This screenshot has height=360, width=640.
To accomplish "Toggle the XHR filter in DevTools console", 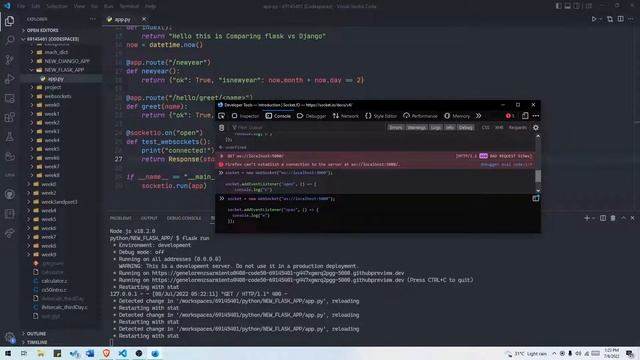I will tap(499, 128).
